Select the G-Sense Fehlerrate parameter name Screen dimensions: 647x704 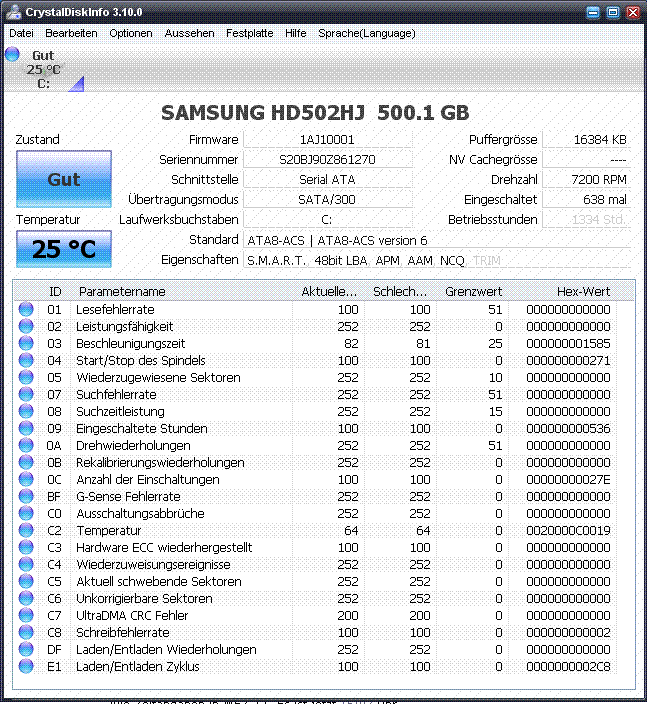[x=128, y=497]
